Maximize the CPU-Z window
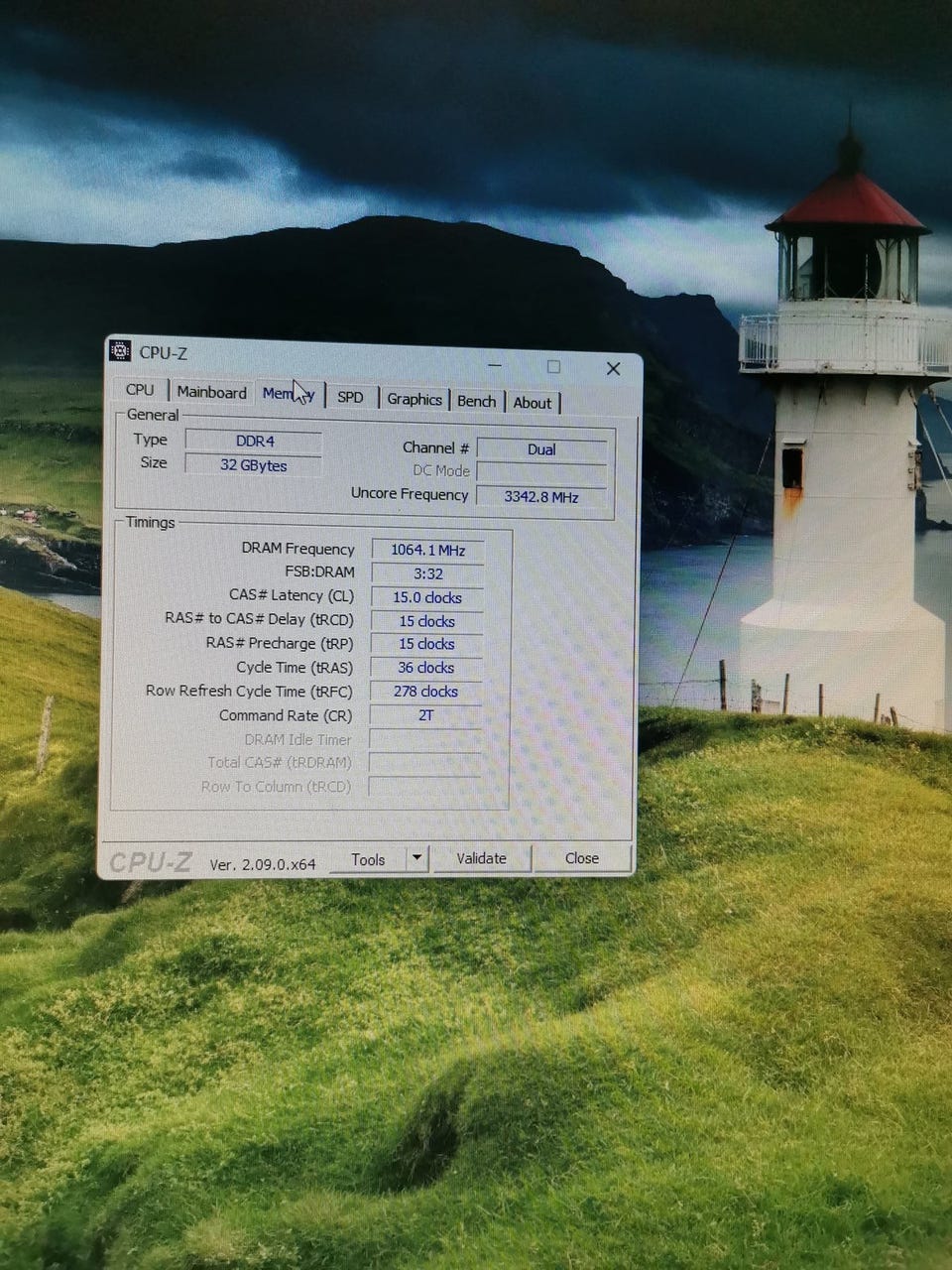This screenshot has height=1270, width=952. [553, 367]
